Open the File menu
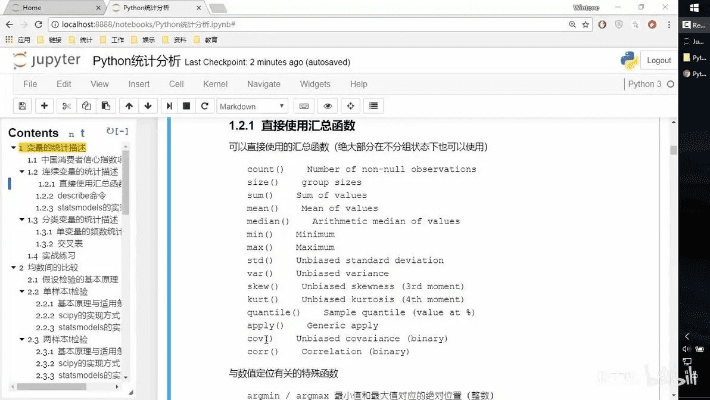 (x=30, y=84)
